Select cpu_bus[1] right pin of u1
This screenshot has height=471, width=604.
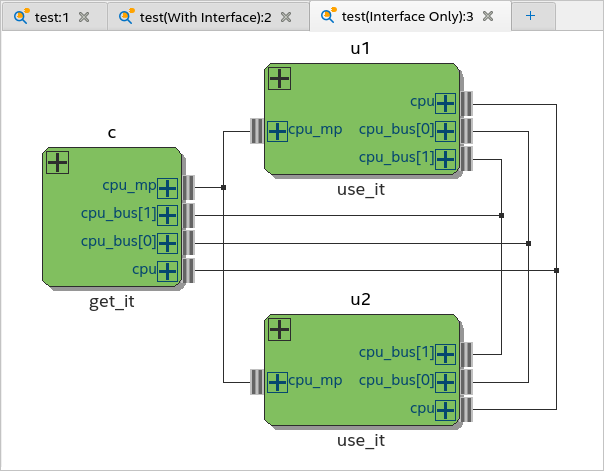[466, 159]
